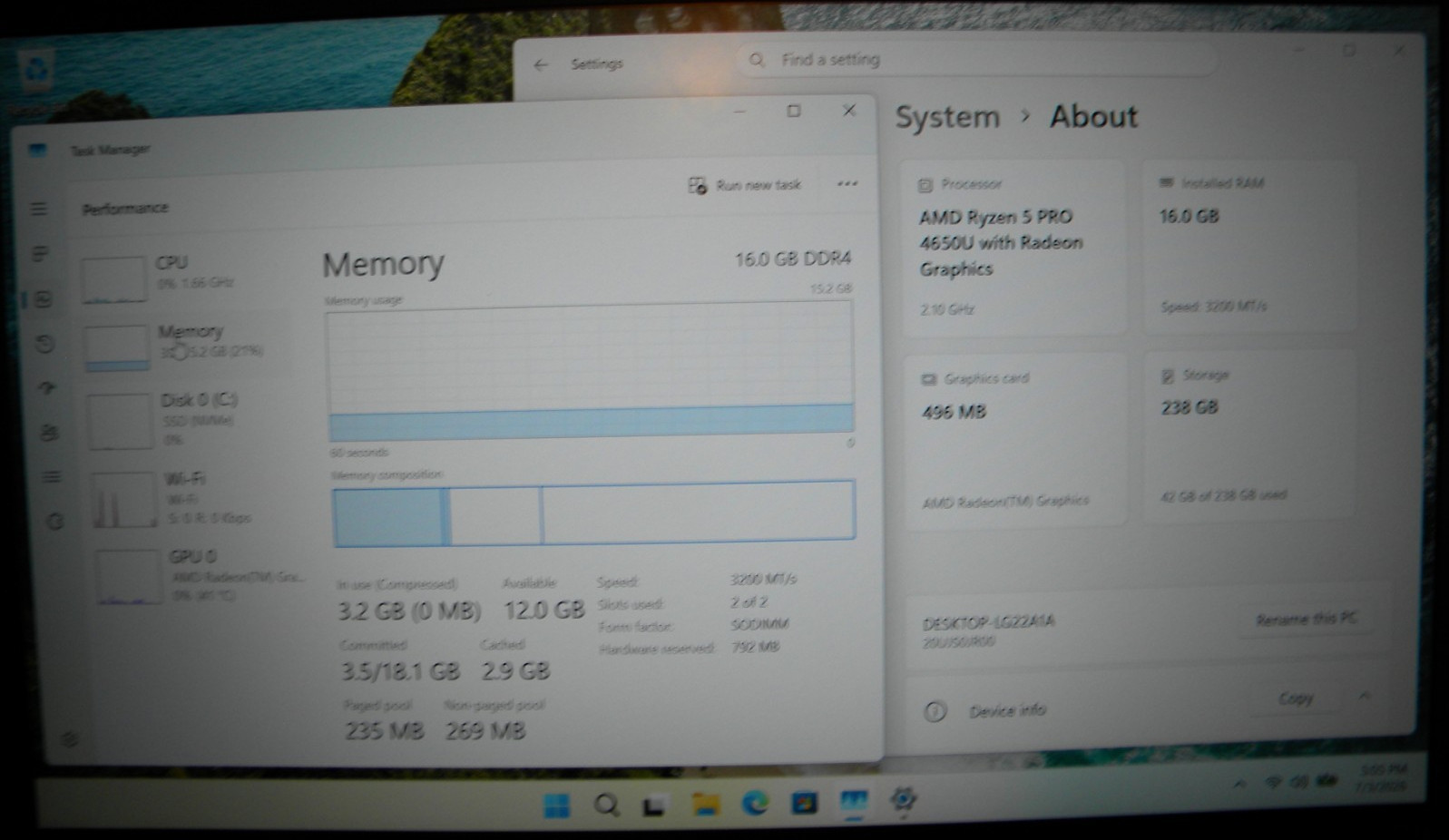This screenshot has height=840, width=1449.
Task: Show hidden icons chevron in system tray
Action: (x=1239, y=784)
